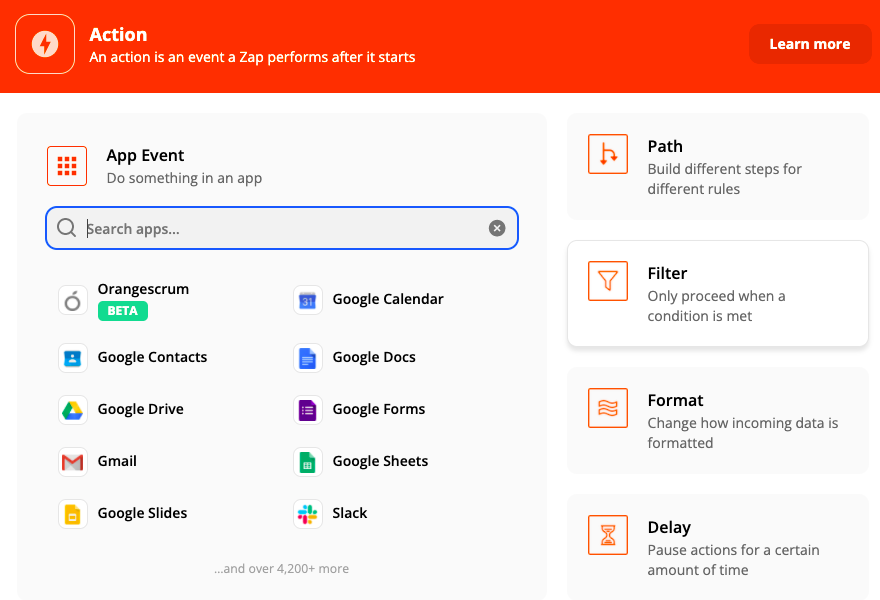Click the App Event grid icon
Screen dimensions: 880x600
[x=67, y=166]
